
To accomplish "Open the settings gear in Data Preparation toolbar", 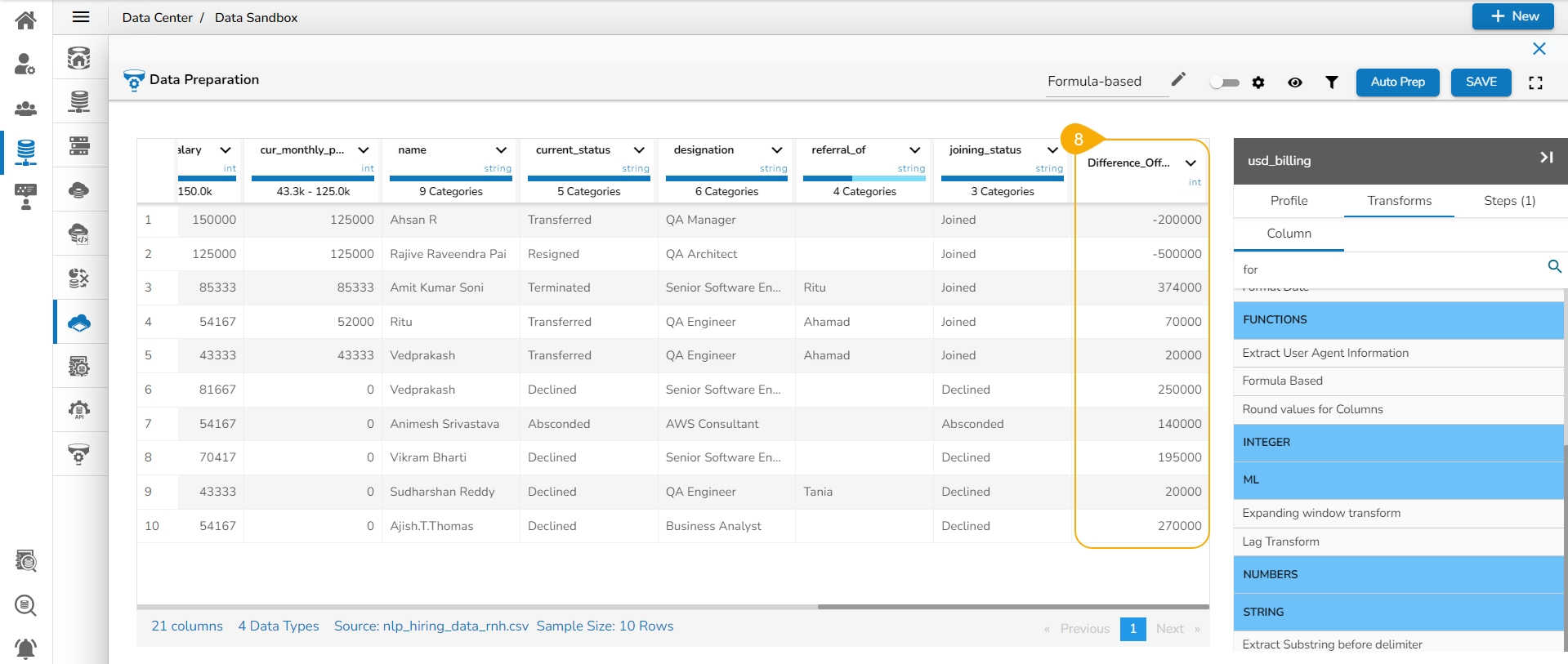I will [x=1258, y=82].
